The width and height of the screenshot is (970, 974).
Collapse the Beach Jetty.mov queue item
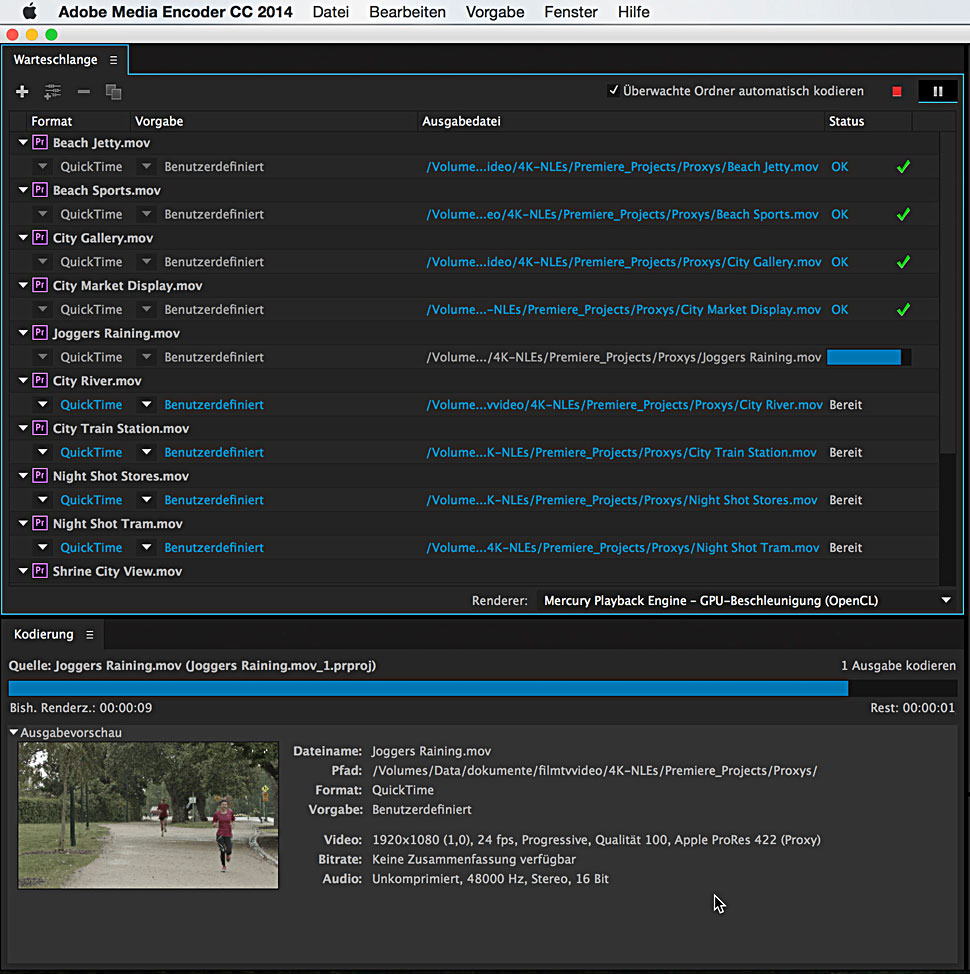pyautogui.click(x=23, y=142)
